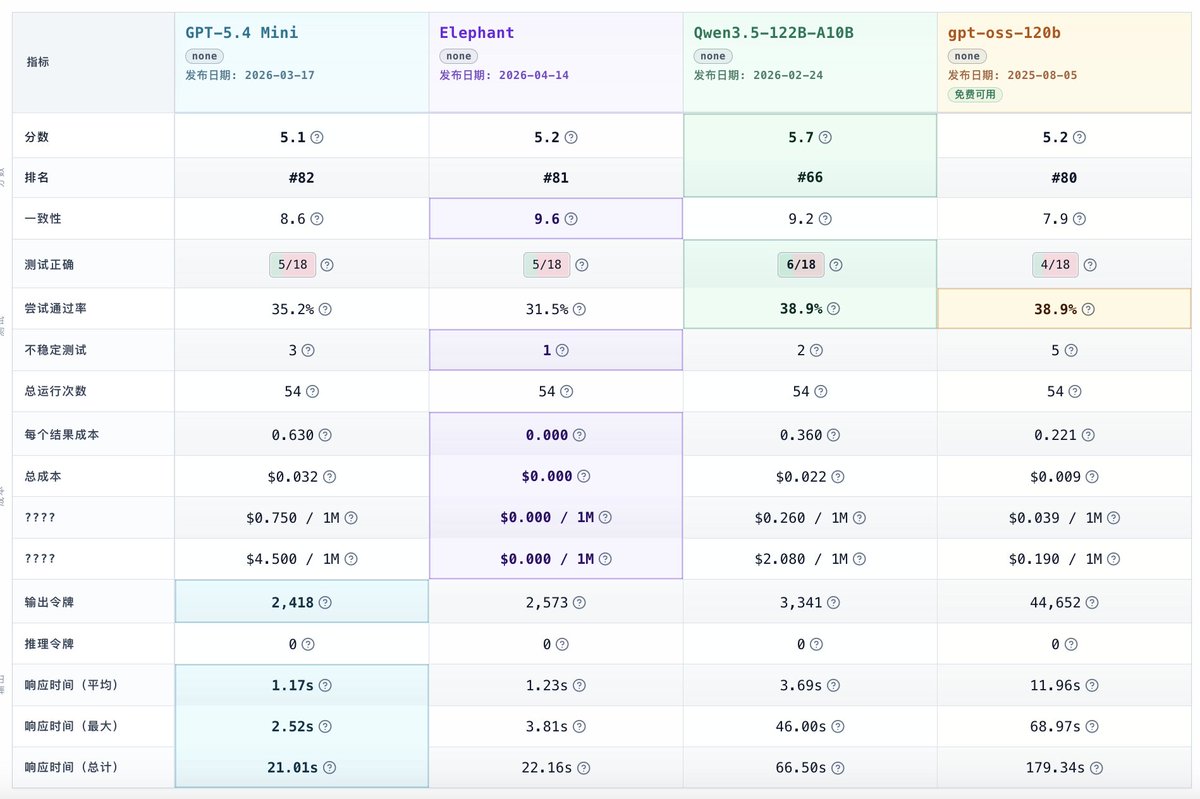Viewport: 1200px width, 799px height.
Task: Select the #81 rank cell
Action: coord(555,178)
